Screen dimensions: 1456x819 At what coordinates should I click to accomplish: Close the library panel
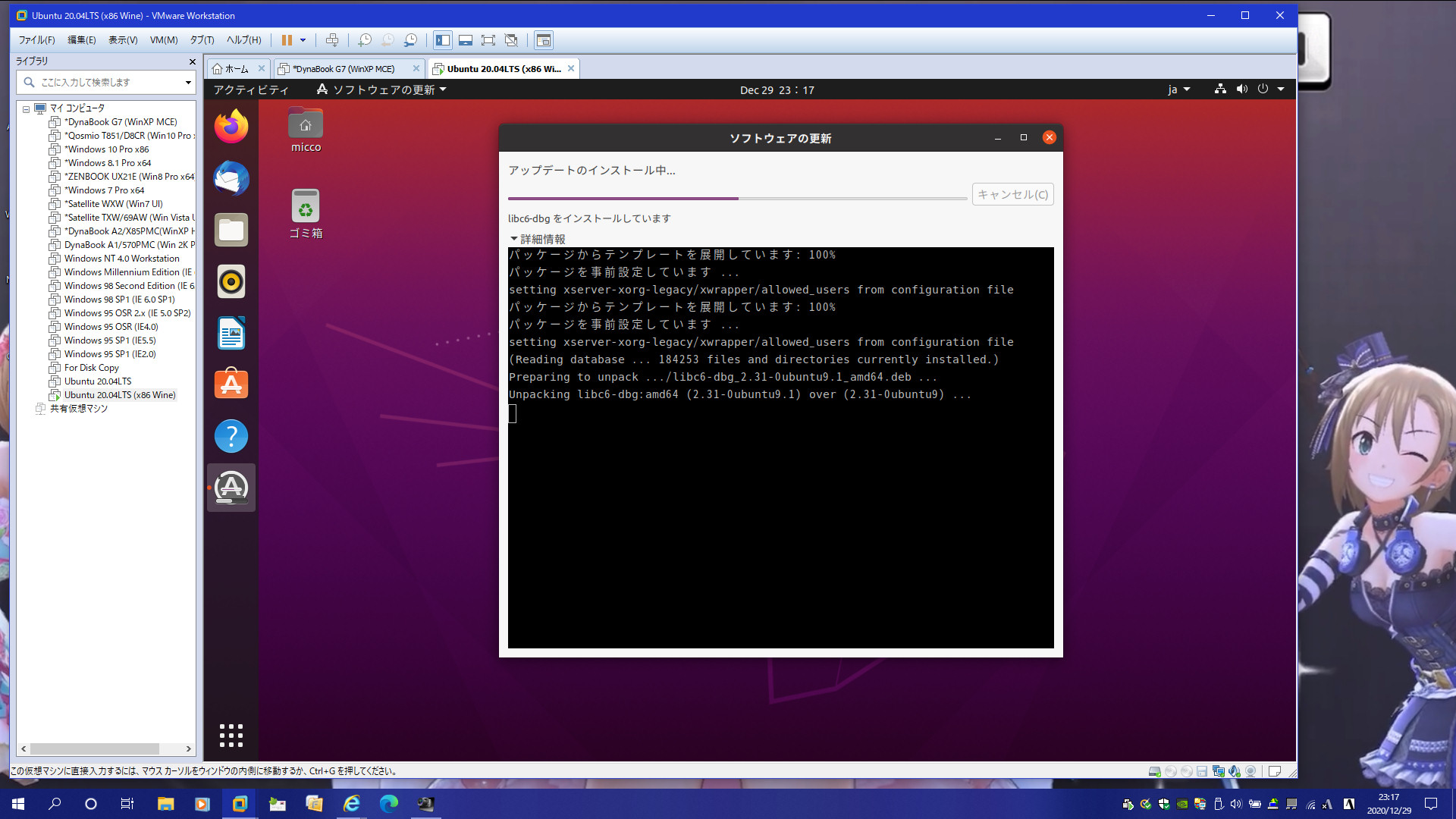point(192,61)
